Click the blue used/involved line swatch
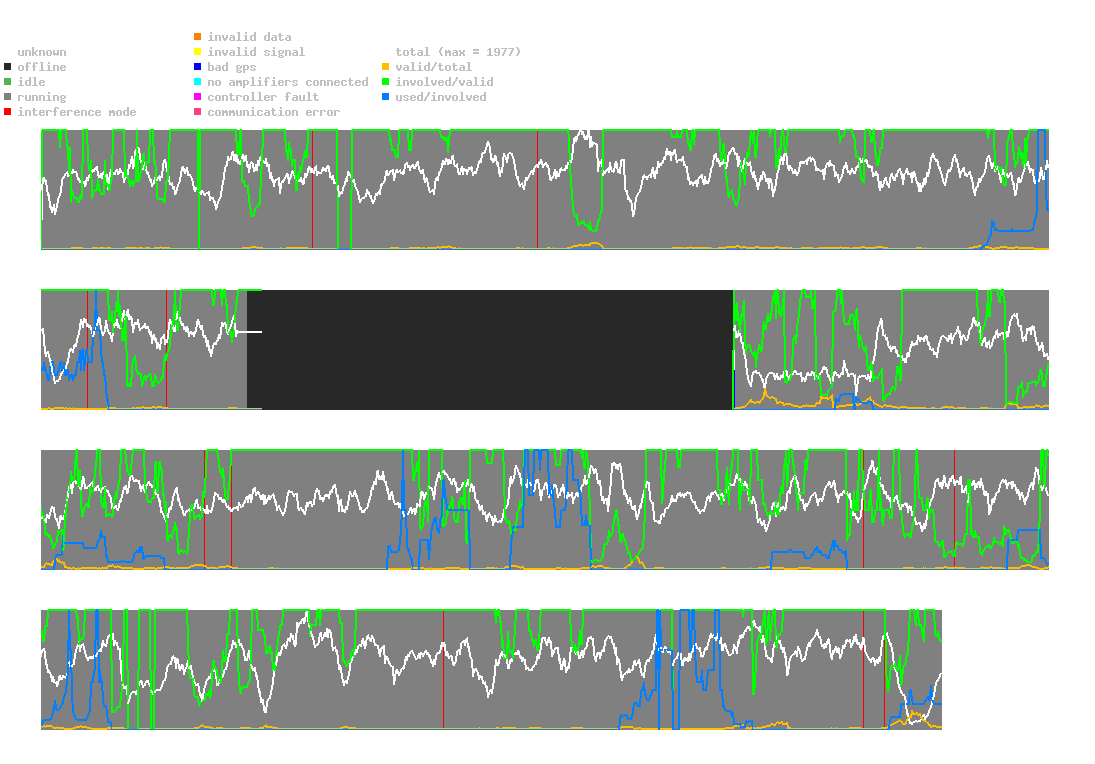Image resolution: width=1095 pixels, height=764 pixels. [386, 97]
